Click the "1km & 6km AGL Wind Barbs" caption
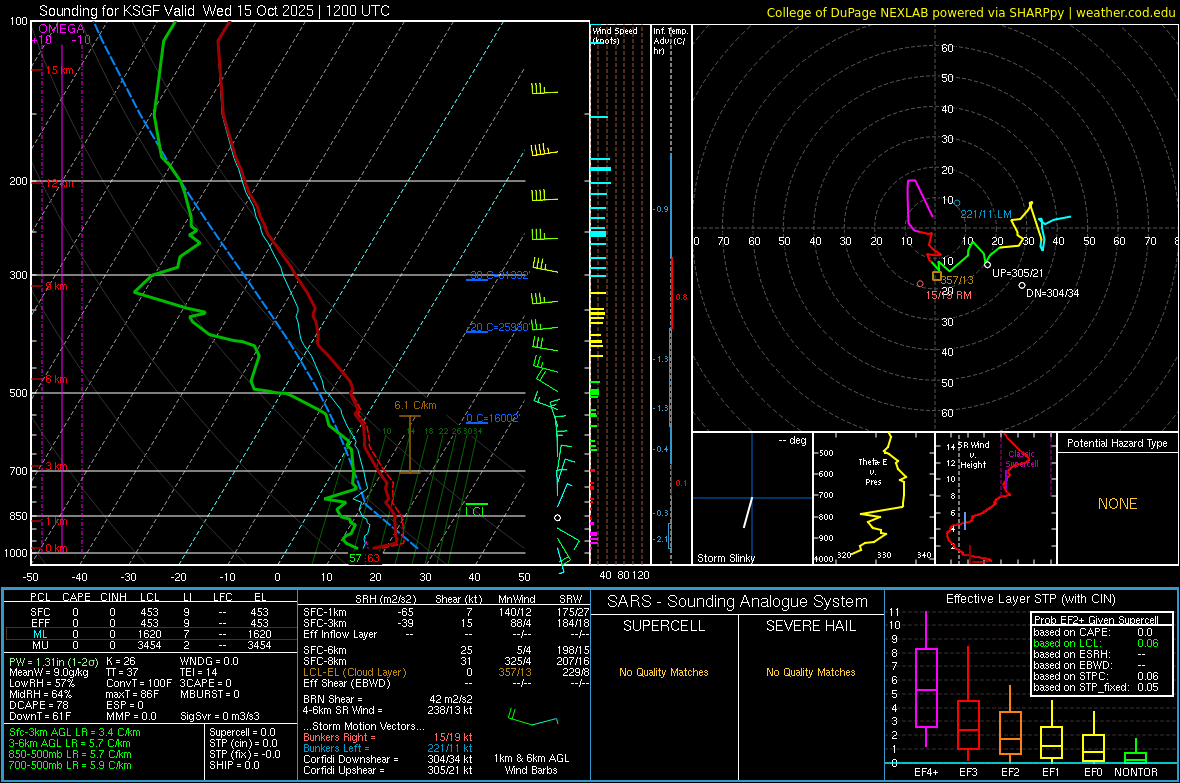Screen dimensions: 1180x783 click(x=531, y=764)
